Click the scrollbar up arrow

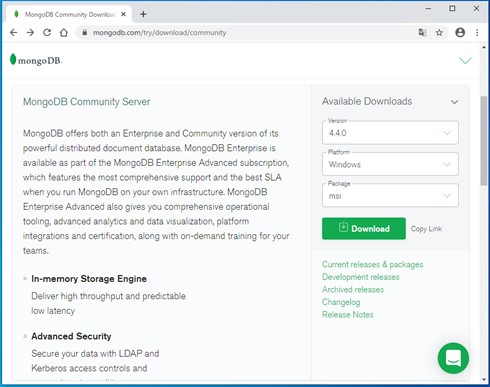[x=484, y=47]
